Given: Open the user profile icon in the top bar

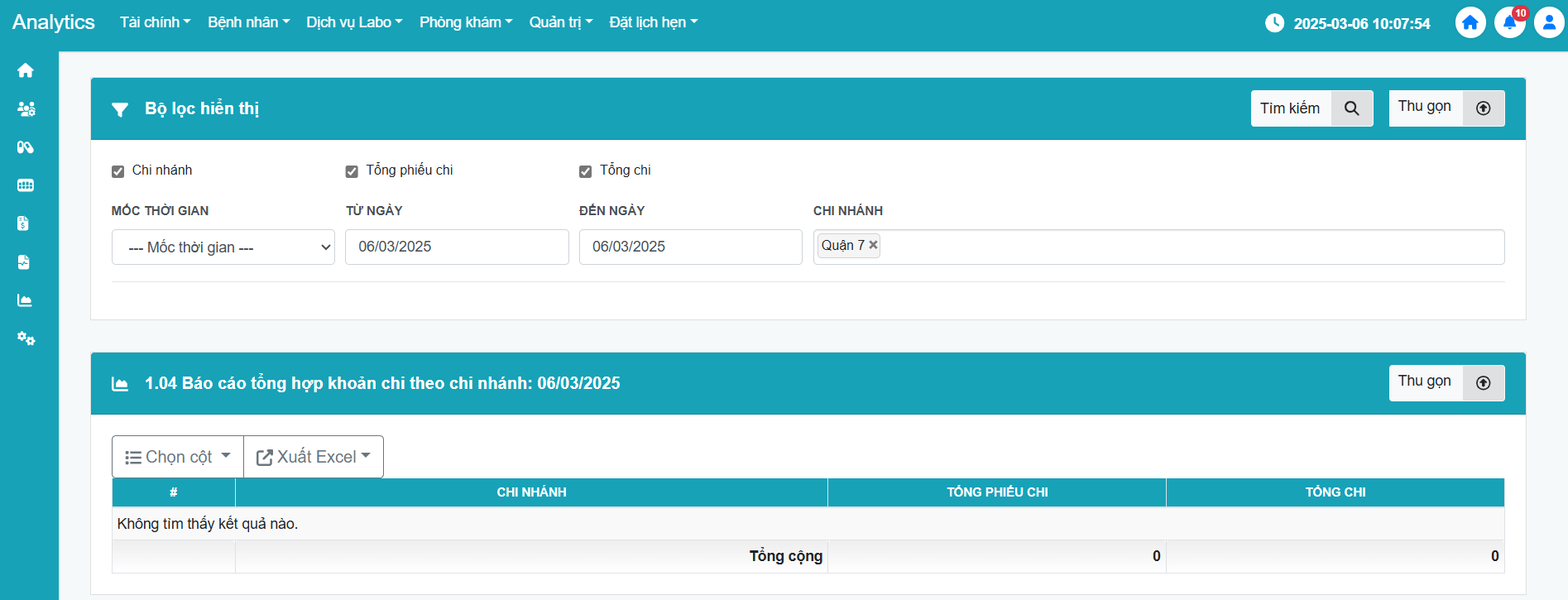Looking at the screenshot, I should 1548,22.
